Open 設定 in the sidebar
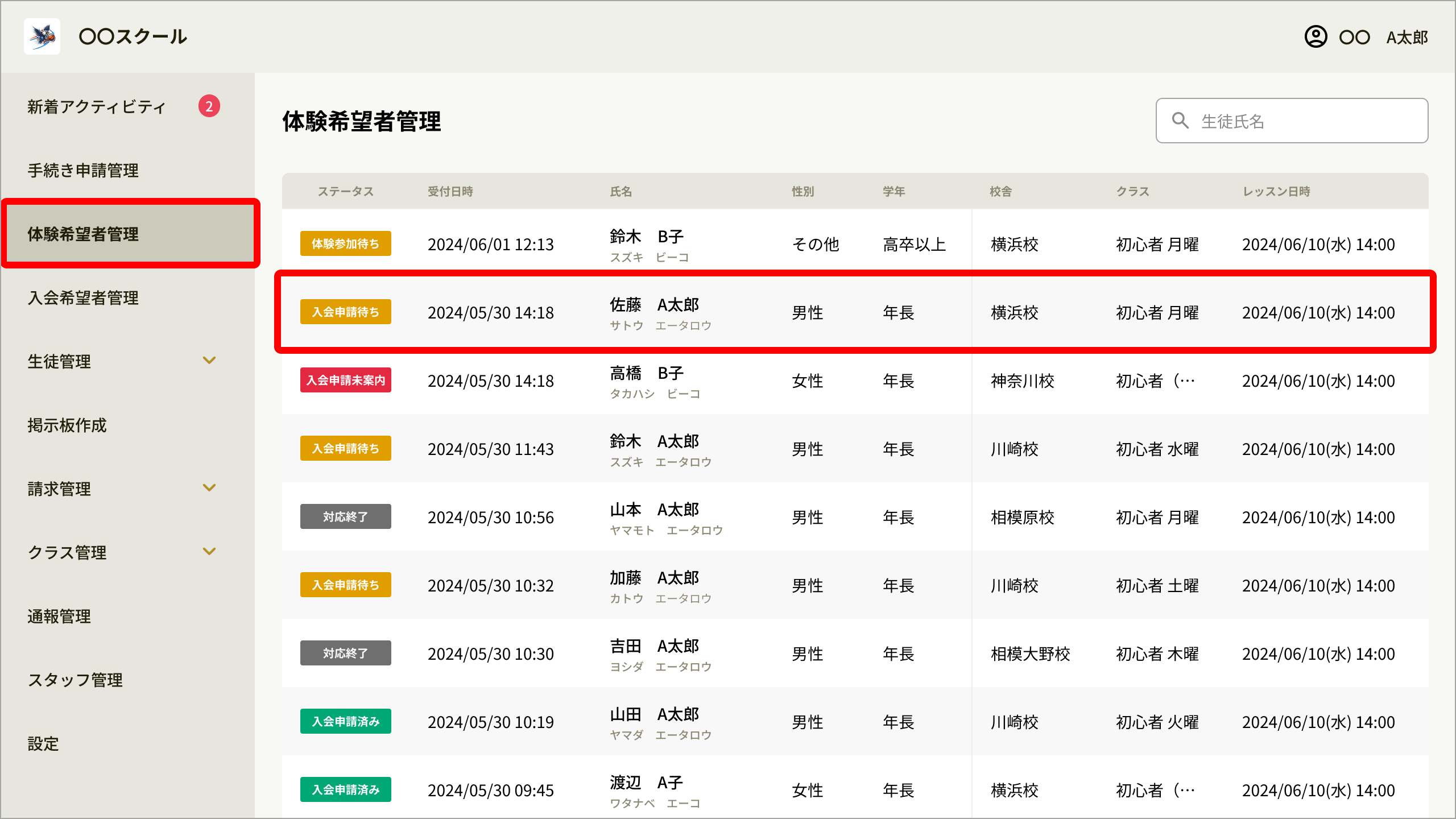The width and height of the screenshot is (1456, 819). (x=43, y=743)
